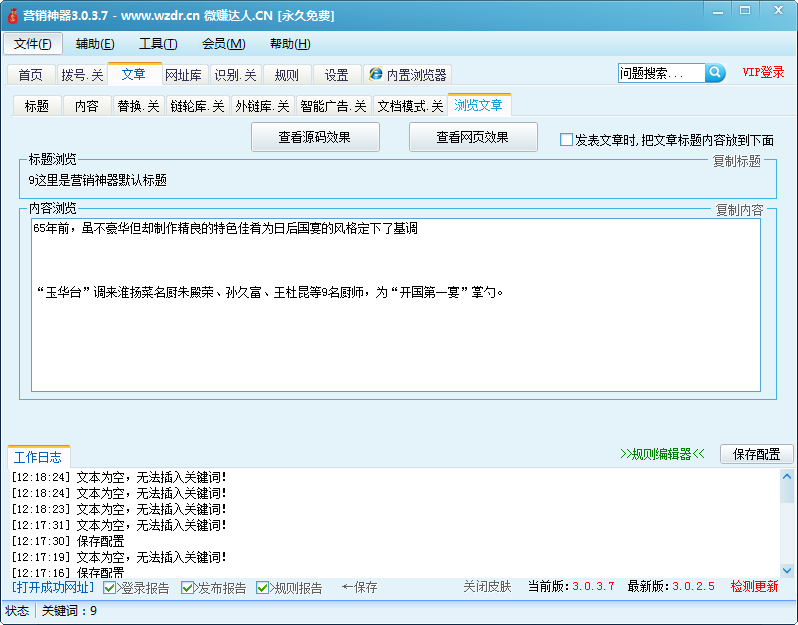Open the 会员(M) menu
The image size is (798, 625).
[223, 44]
